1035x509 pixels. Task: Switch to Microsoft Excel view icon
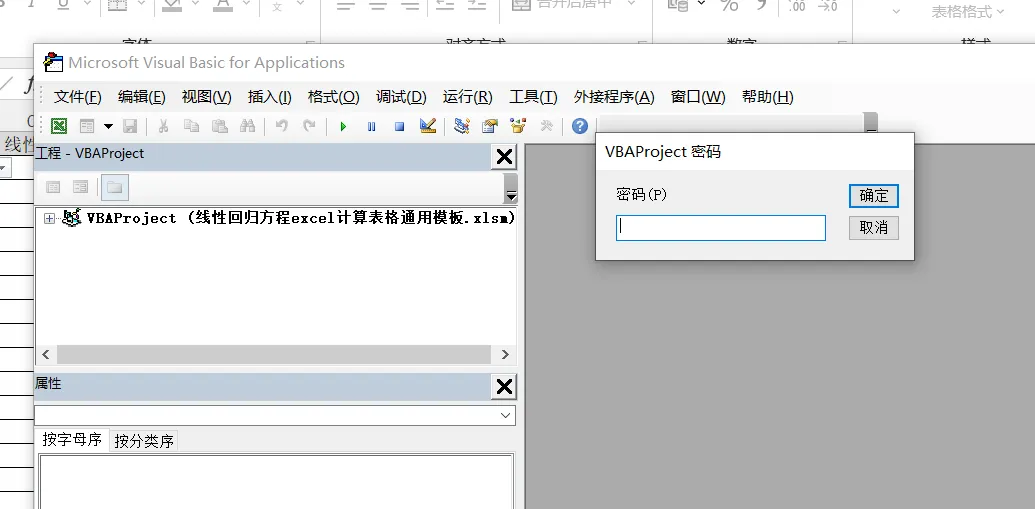(59, 125)
